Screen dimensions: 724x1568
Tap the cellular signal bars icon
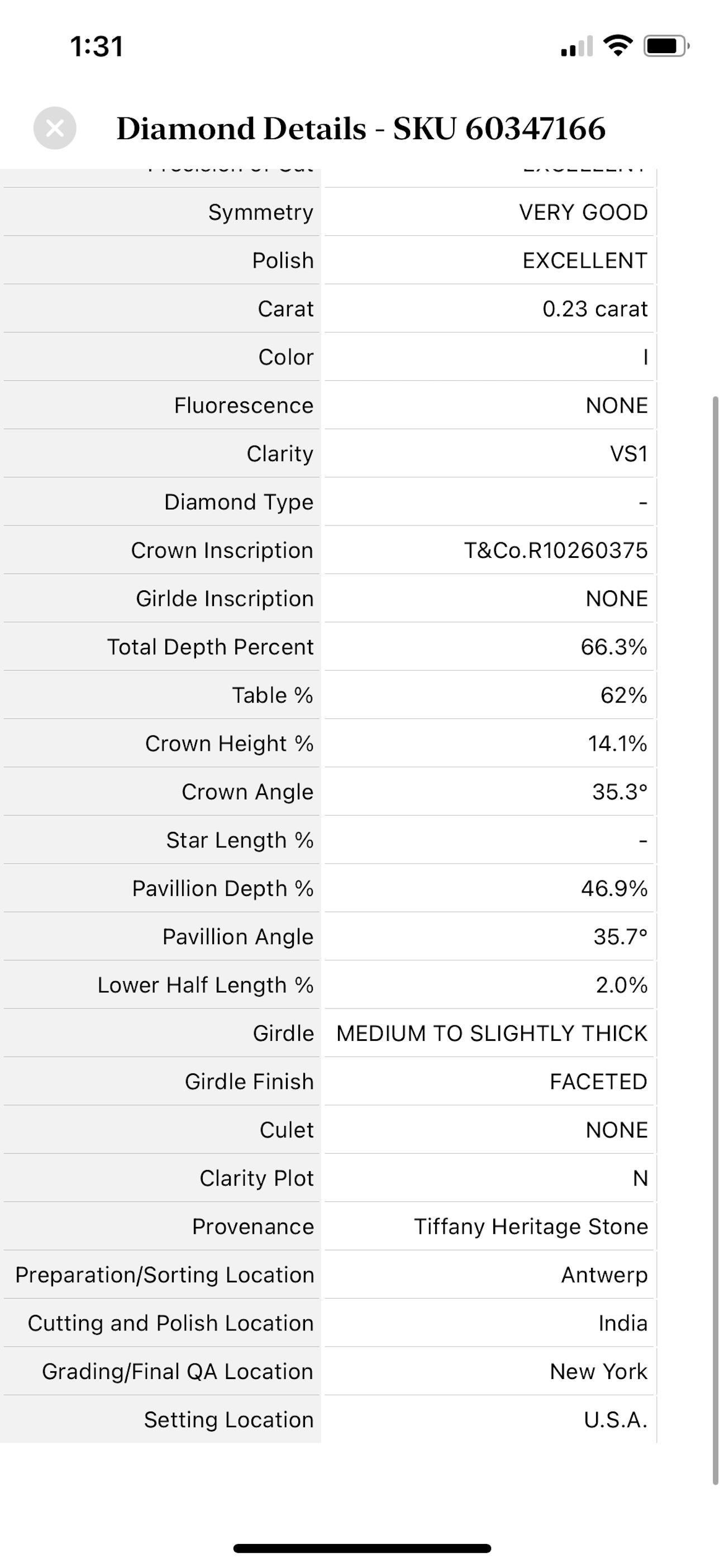[x=577, y=46]
